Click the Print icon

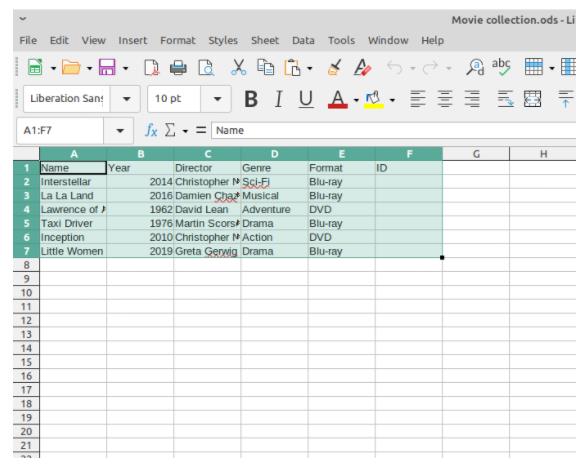178,68
